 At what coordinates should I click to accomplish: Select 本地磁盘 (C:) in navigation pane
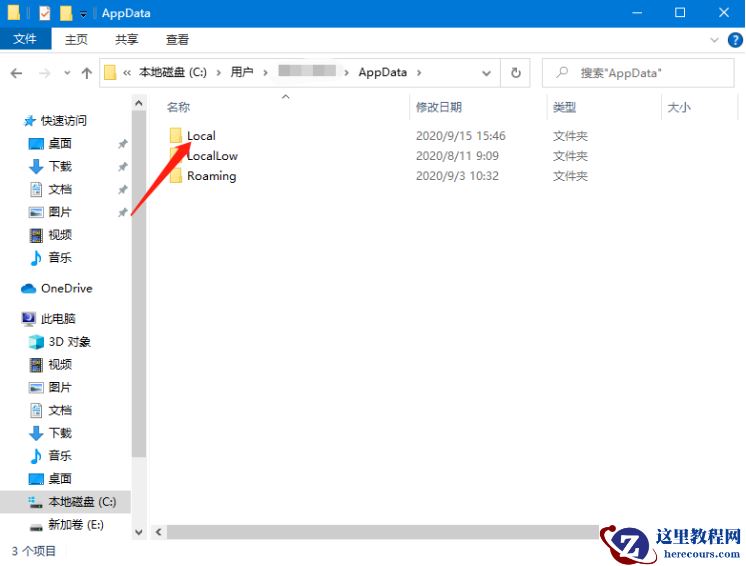click(82, 501)
